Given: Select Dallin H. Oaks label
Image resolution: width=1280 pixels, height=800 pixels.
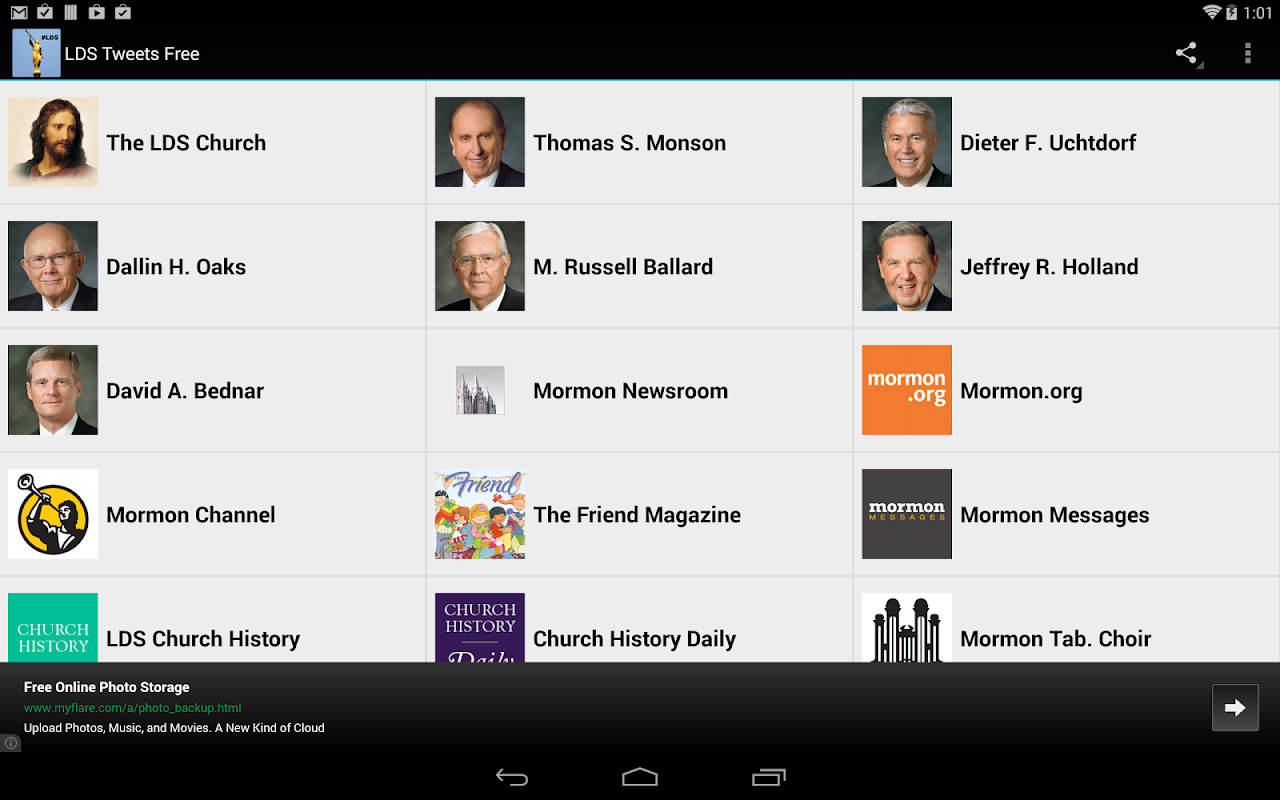Looking at the screenshot, I should [176, 267].
